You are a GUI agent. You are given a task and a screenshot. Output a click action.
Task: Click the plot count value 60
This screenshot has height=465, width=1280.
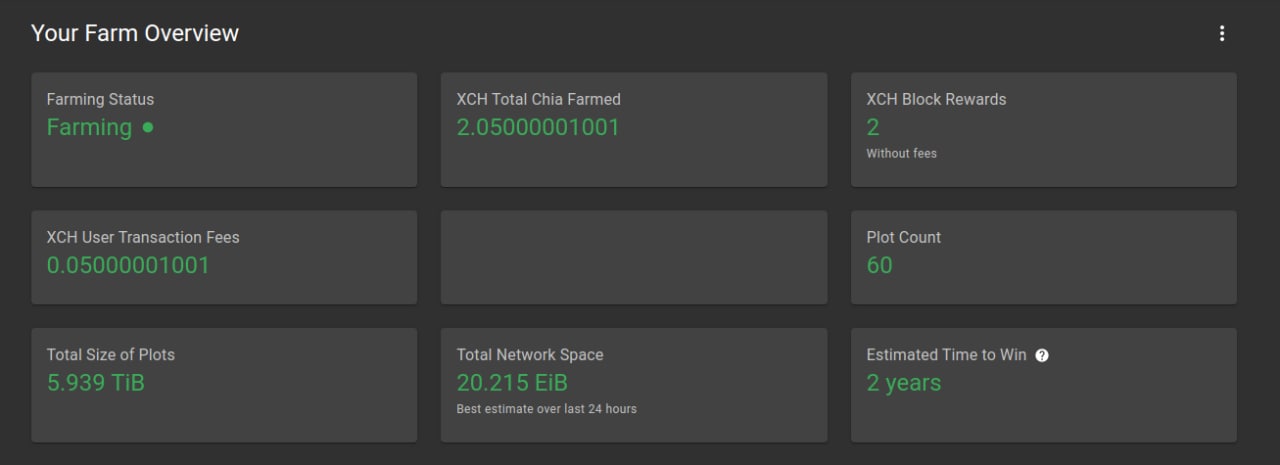pyautogui.click(x=879, y=265)
